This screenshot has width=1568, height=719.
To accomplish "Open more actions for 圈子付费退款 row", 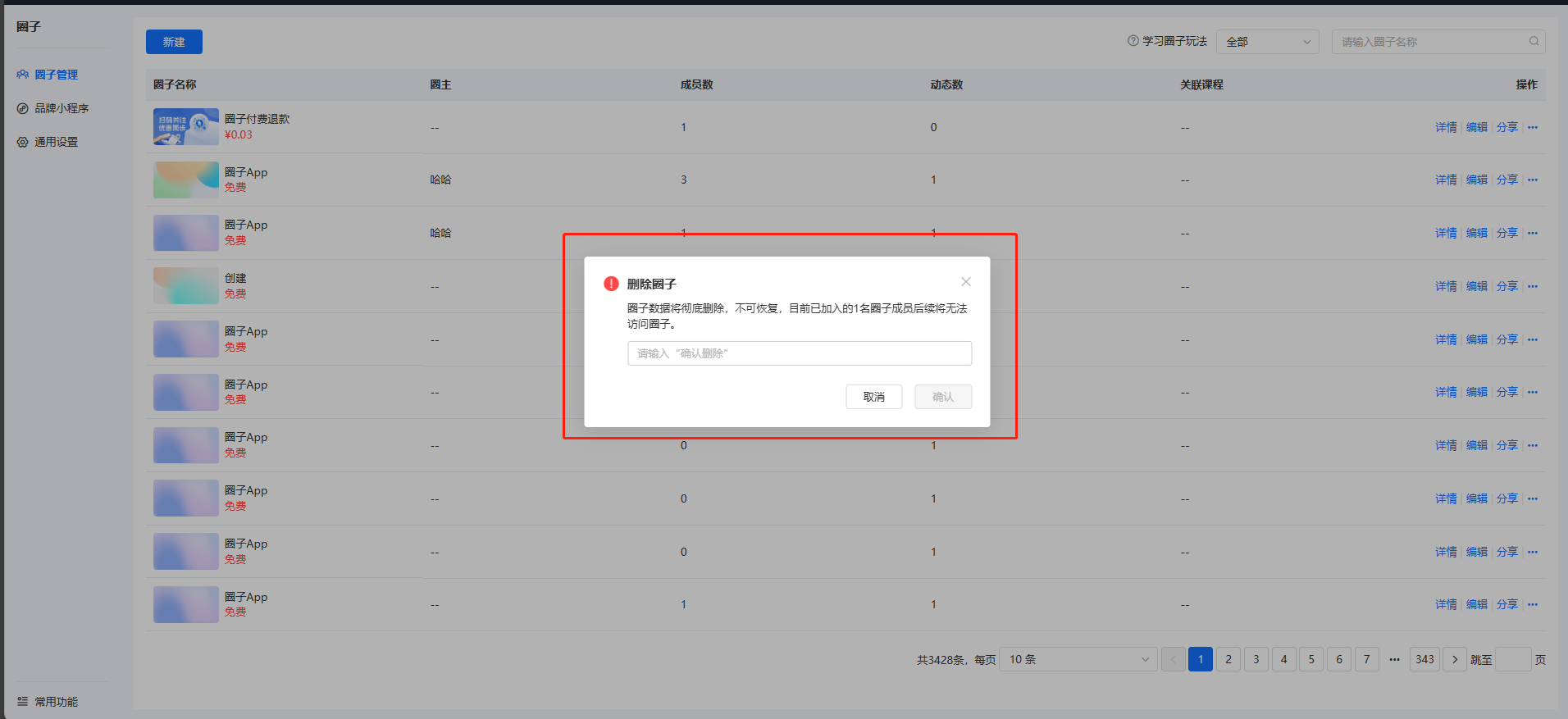I will (1533, 127).
